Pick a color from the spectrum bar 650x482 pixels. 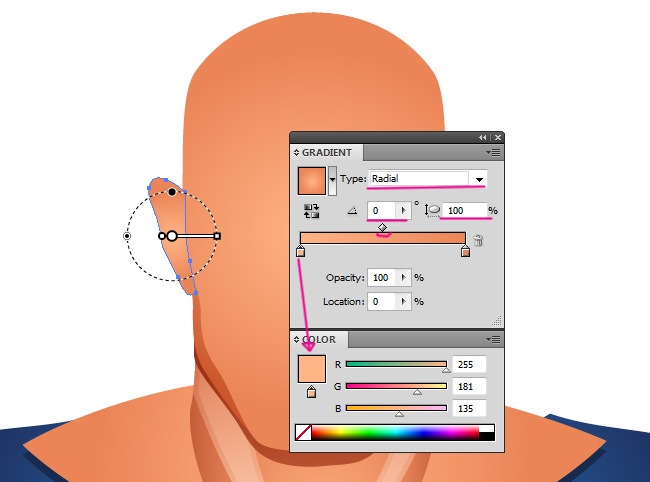point(395,432)
